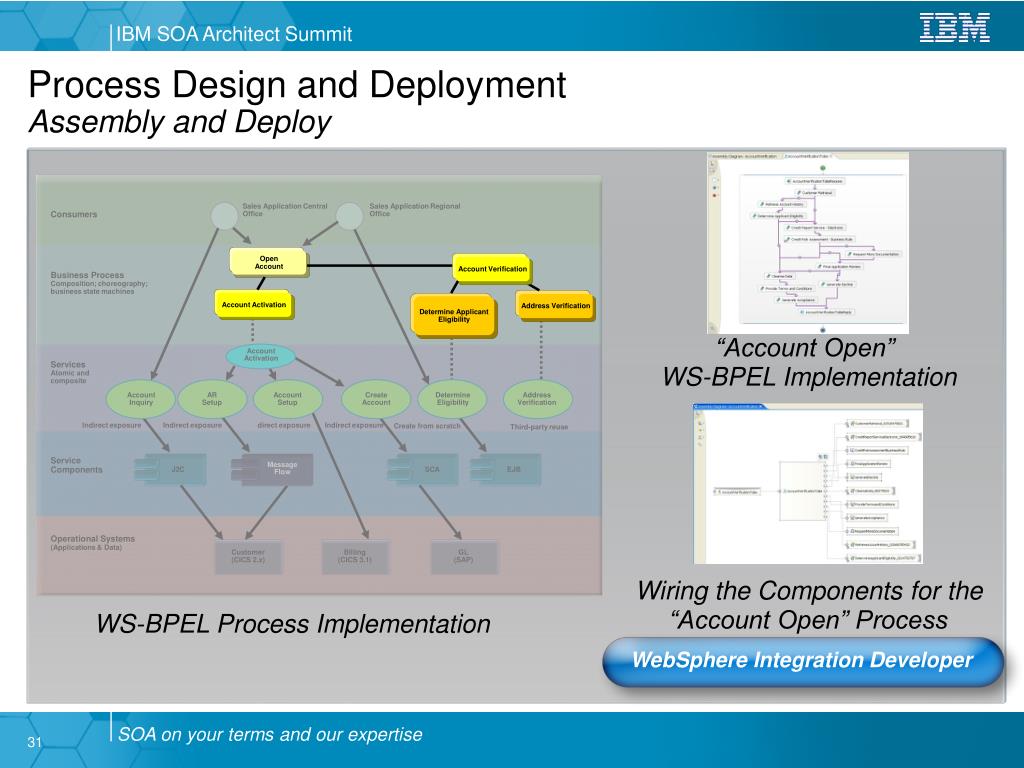Click the 'Operational Systems' layer label
The width and height of the screenshot is (1024, 768).
pyautogui.click(x=93, y=539)
